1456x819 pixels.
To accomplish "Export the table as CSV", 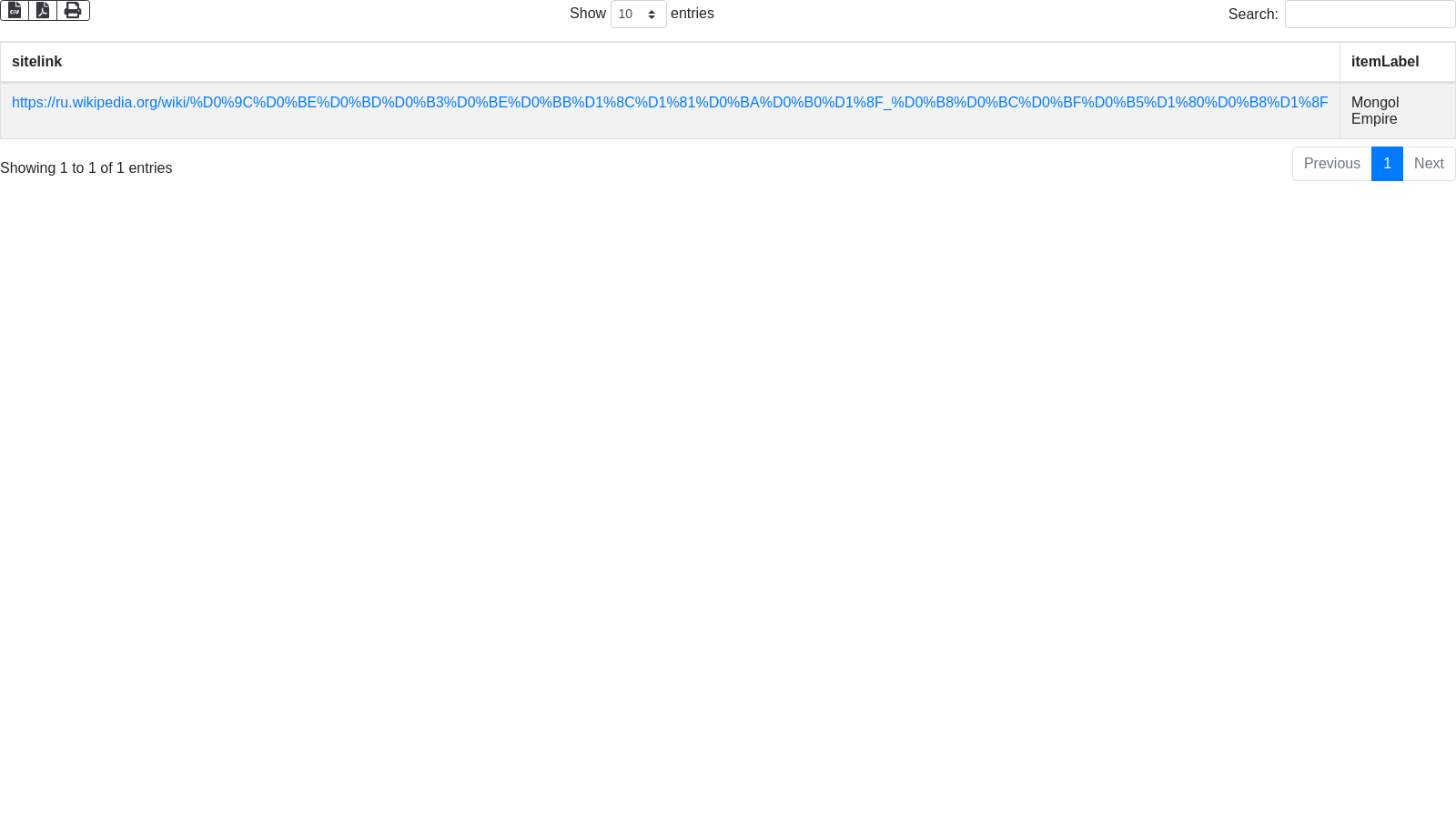I will (x=15, y=10).
